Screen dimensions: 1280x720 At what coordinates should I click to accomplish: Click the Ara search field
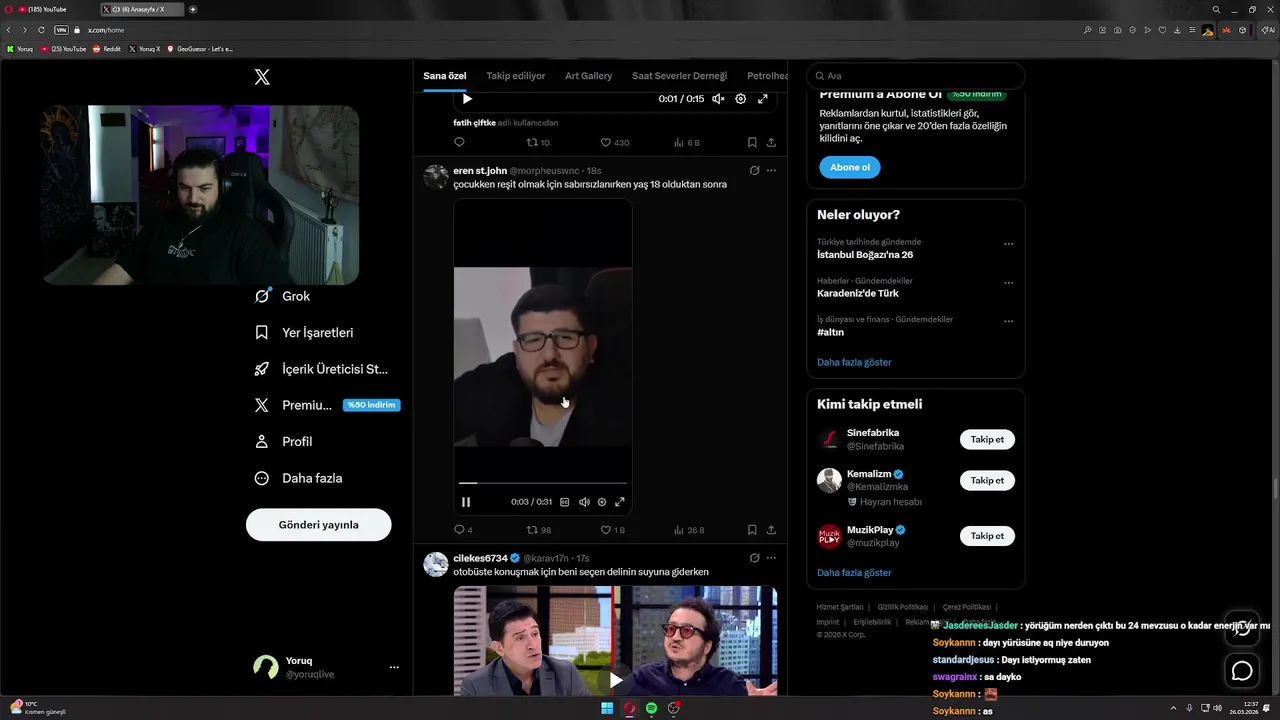coord(916,76)
